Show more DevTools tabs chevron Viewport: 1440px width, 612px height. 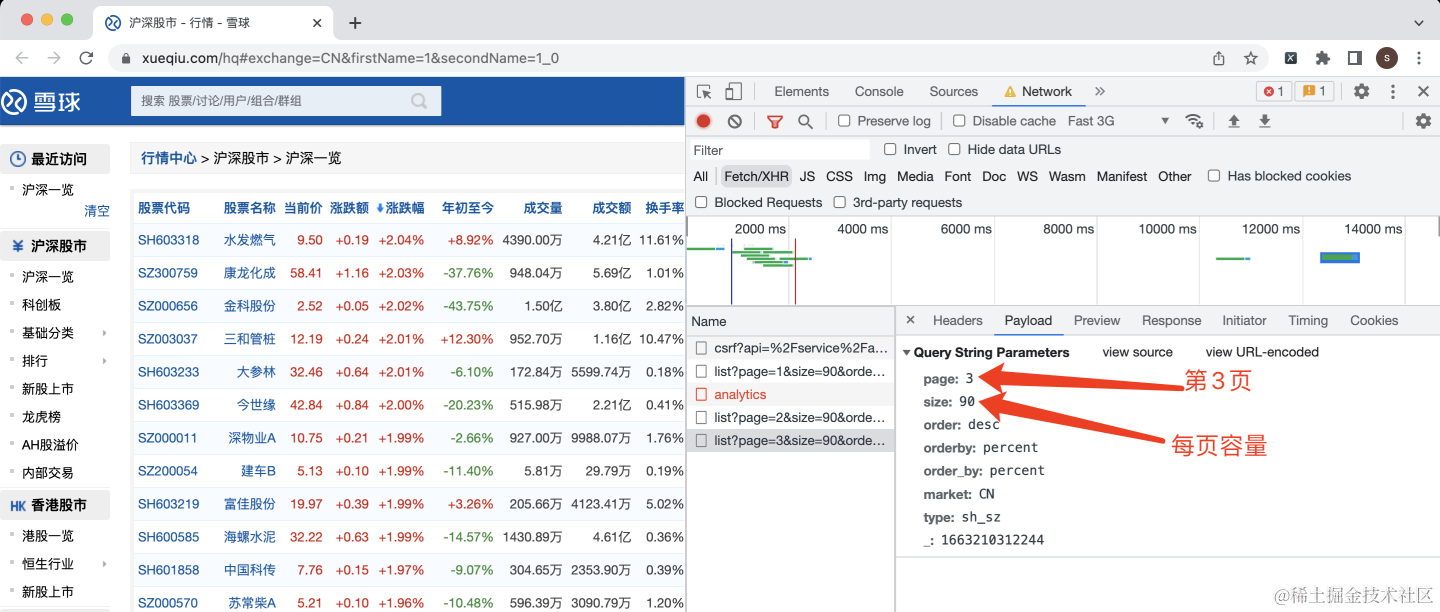pos(1100,91)
